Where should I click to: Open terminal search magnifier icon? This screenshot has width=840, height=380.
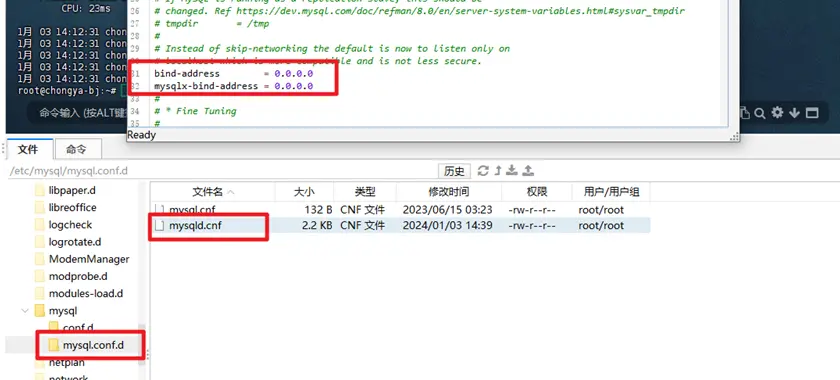click(760, 113)
